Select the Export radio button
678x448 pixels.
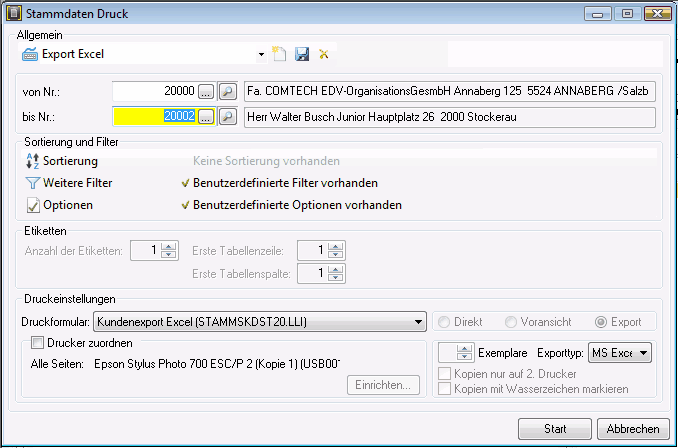point(601,322)
